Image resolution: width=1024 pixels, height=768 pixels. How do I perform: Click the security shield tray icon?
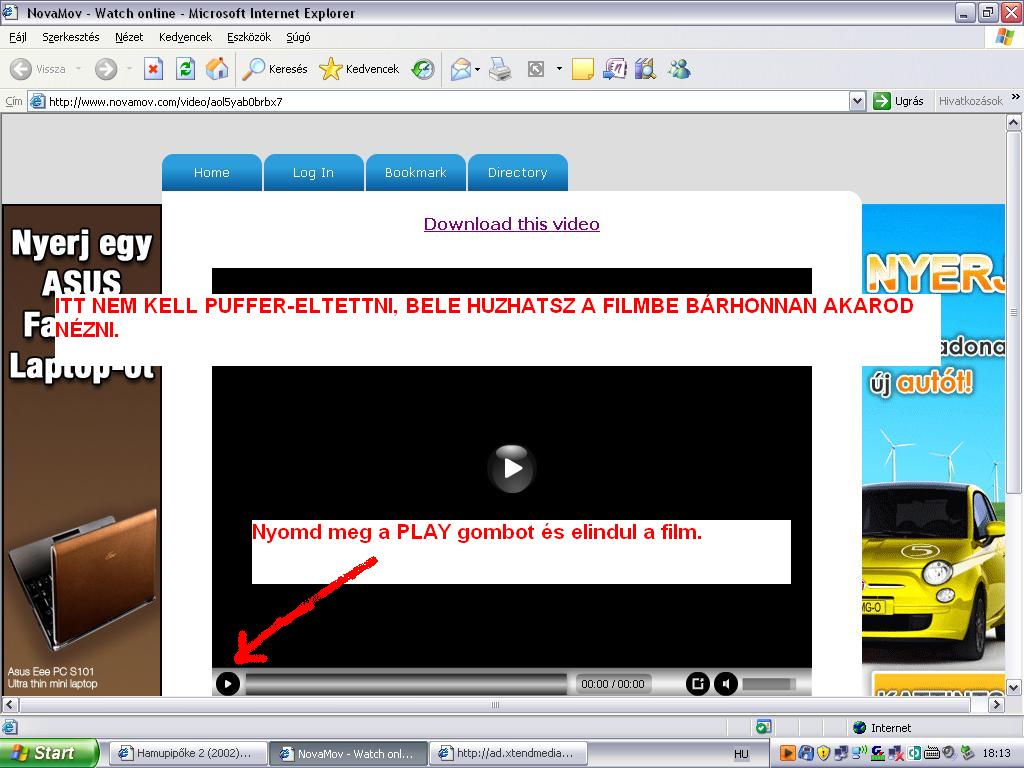(x=824, y=753)
